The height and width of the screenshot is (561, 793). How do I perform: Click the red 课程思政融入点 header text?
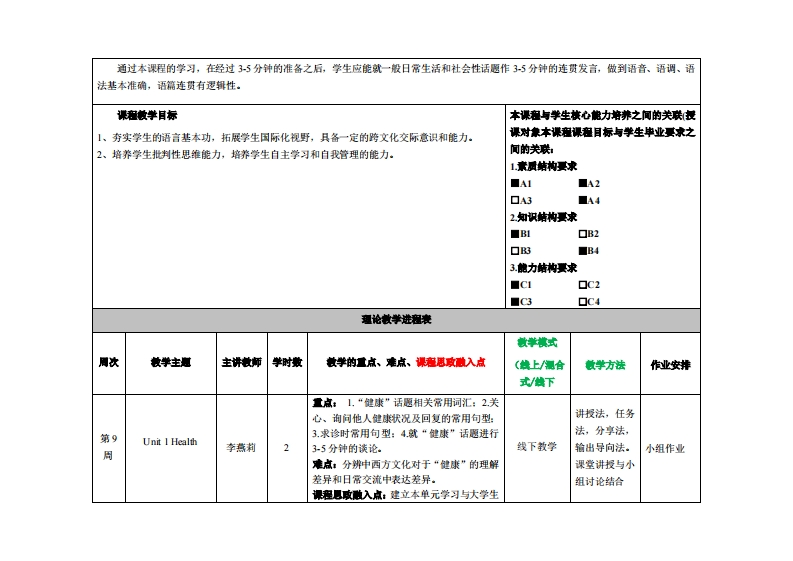(450, 363)
